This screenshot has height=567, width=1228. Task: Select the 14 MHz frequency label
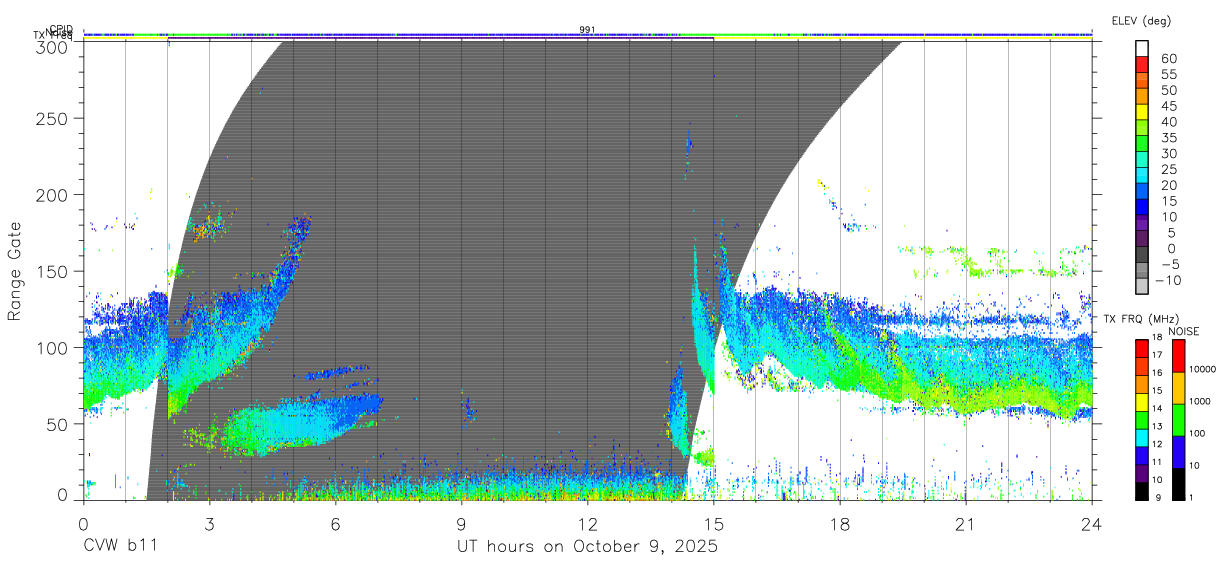tap(1157, 409)
